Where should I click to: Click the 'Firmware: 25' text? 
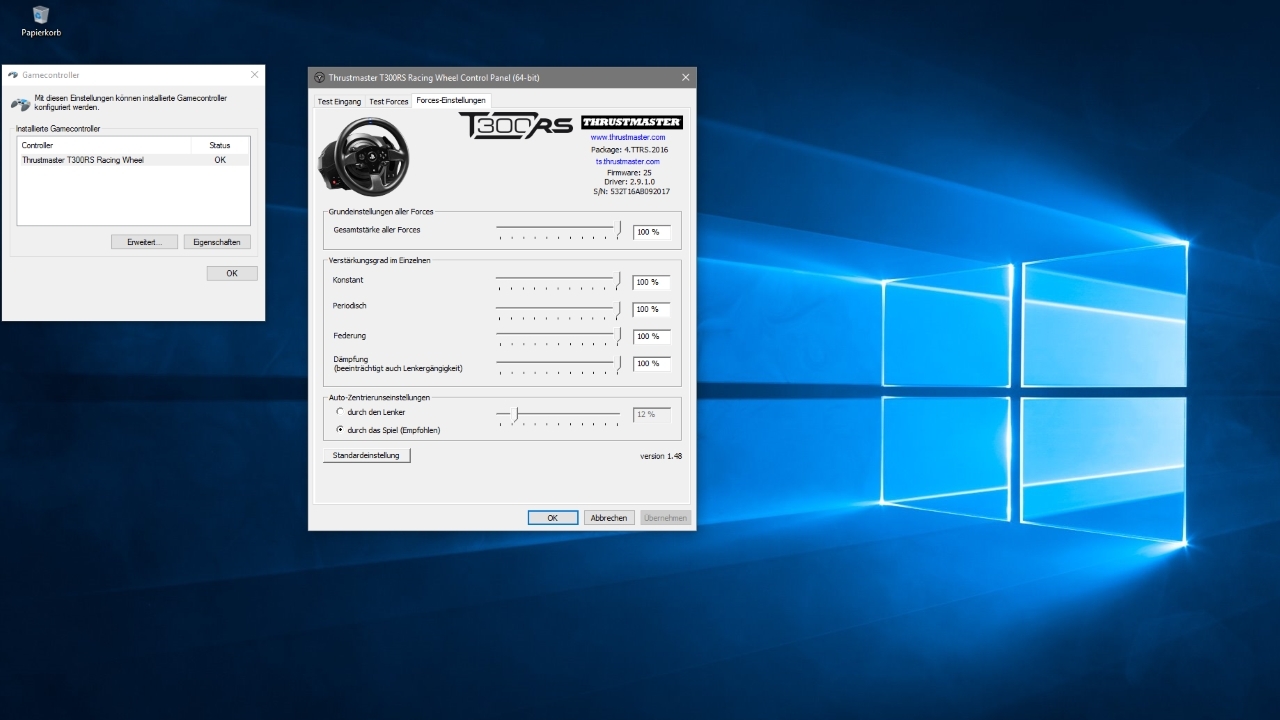click(629, 172)
